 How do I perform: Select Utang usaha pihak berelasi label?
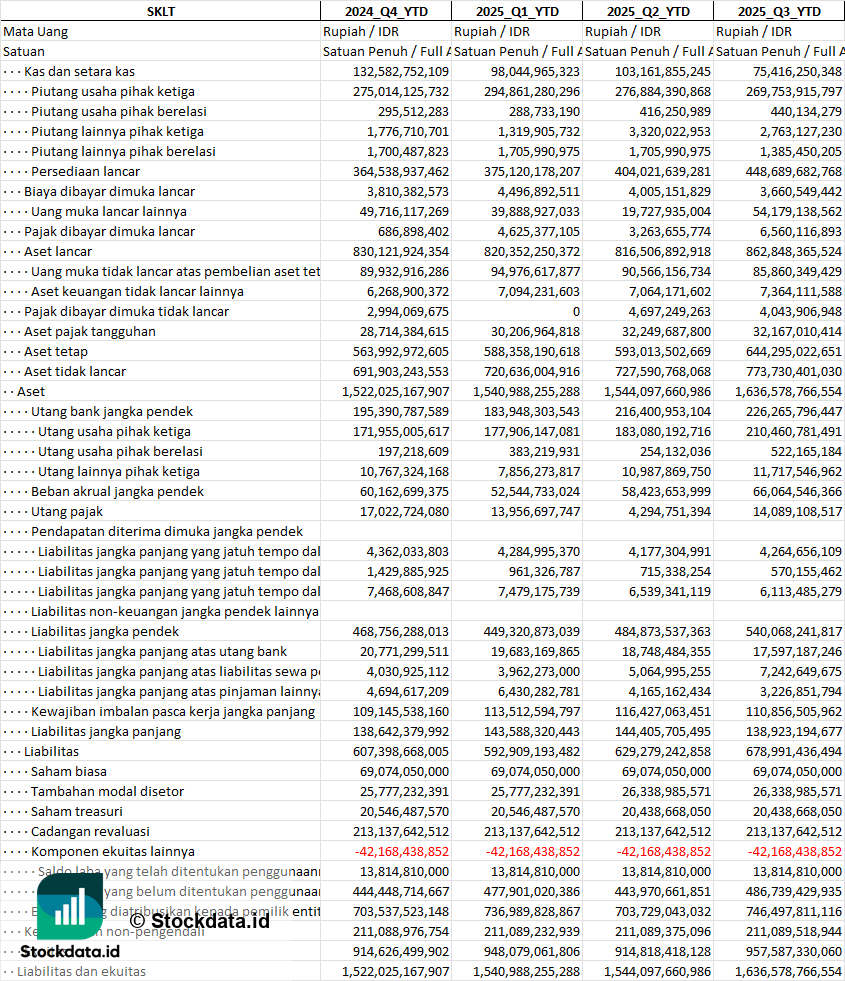click(x=120, y=452)
